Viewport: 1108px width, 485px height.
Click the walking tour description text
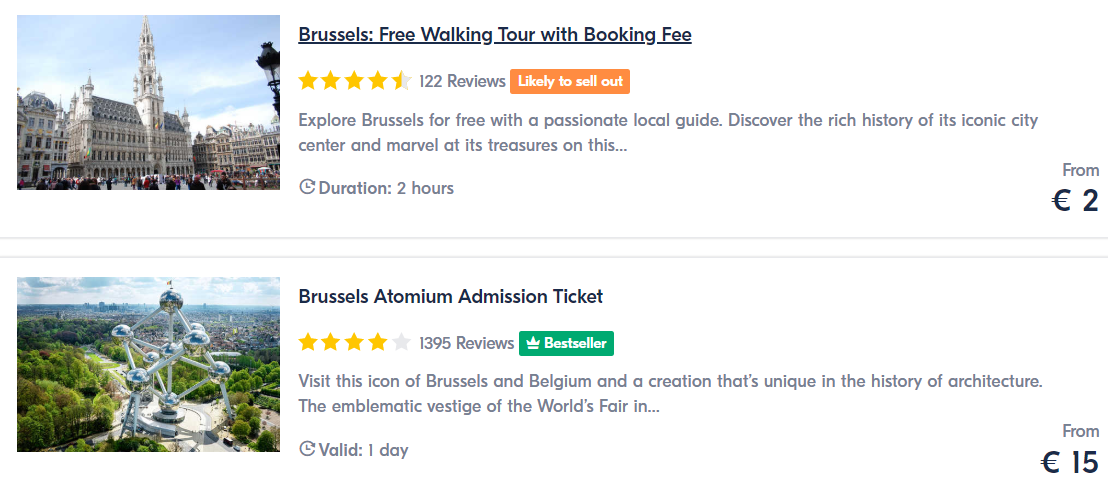tap(668, 133)
